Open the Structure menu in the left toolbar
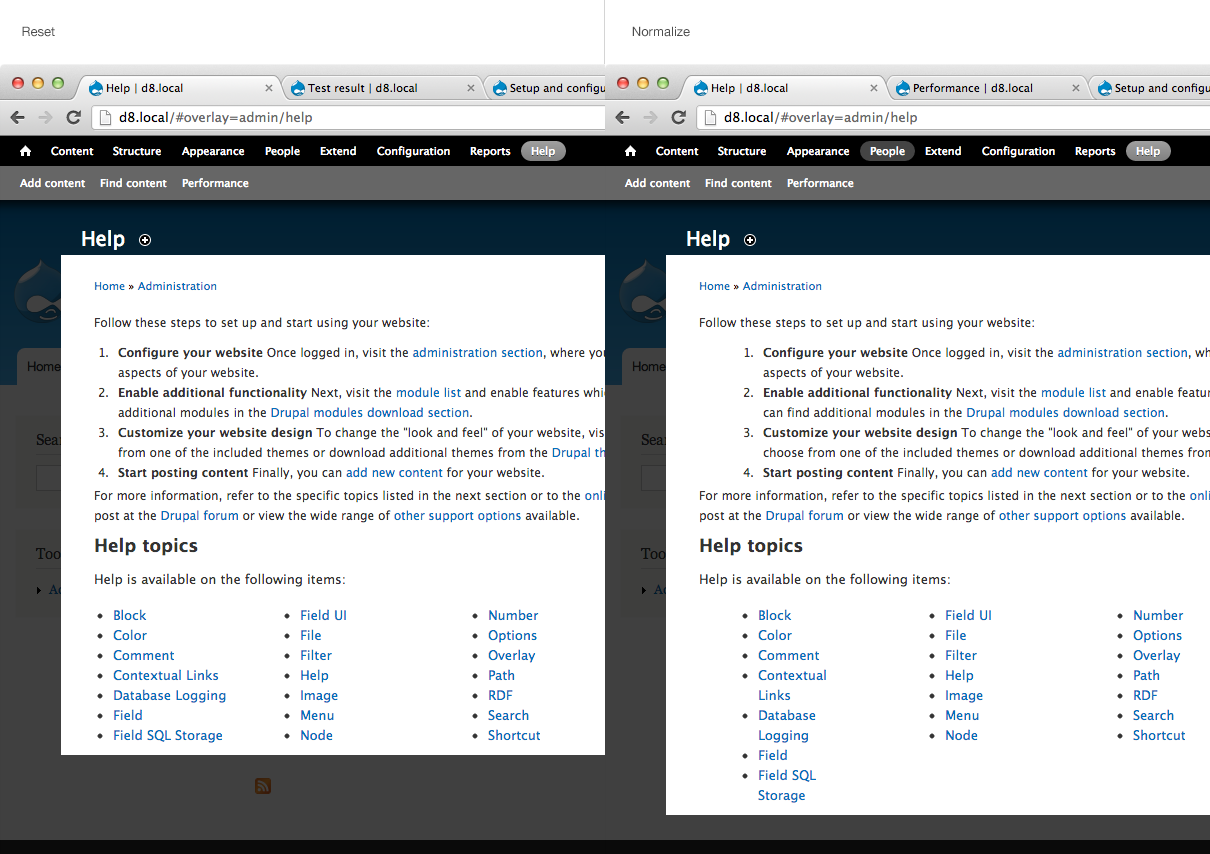The width and height of the screenshot is (1210, 854). (137, 151)
